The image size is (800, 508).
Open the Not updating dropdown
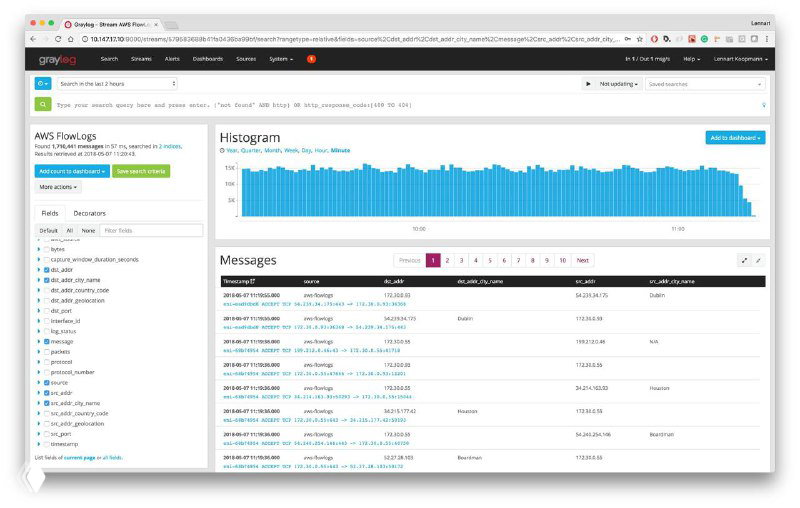pos(618,84)
